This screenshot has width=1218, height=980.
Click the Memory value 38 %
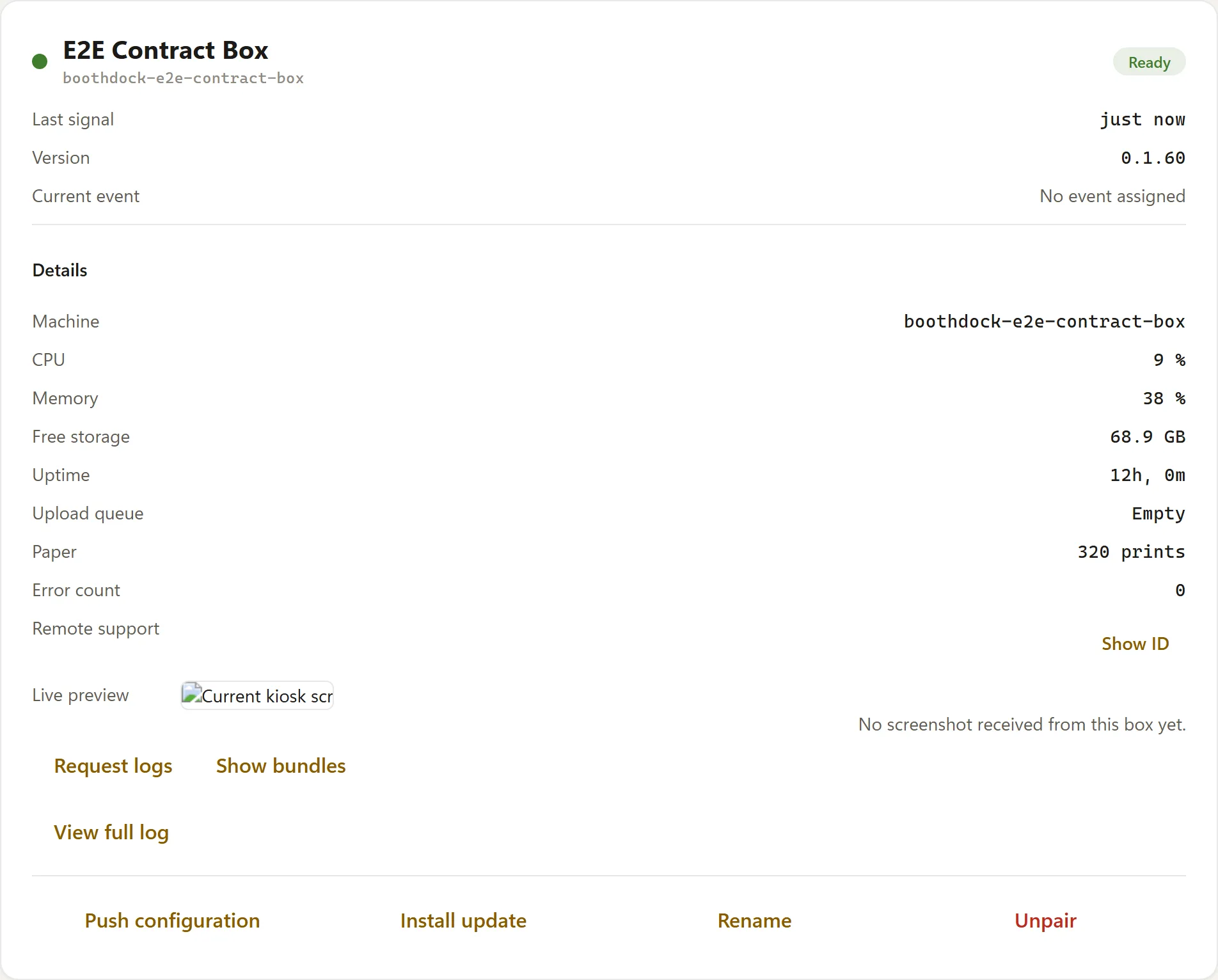(x=1164, y=399)
